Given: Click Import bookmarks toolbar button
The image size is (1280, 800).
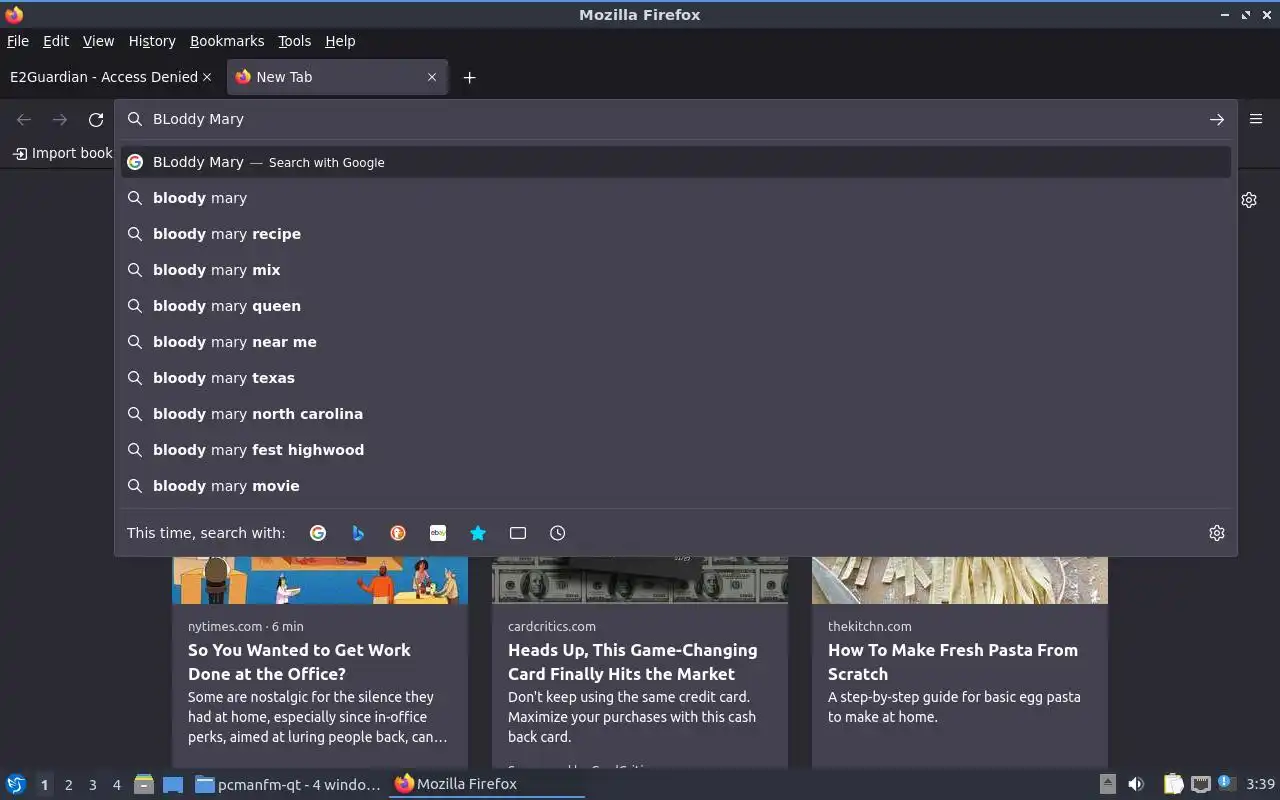Looking at the screenshot, I should pyautogui.click(x=62, y=153).
